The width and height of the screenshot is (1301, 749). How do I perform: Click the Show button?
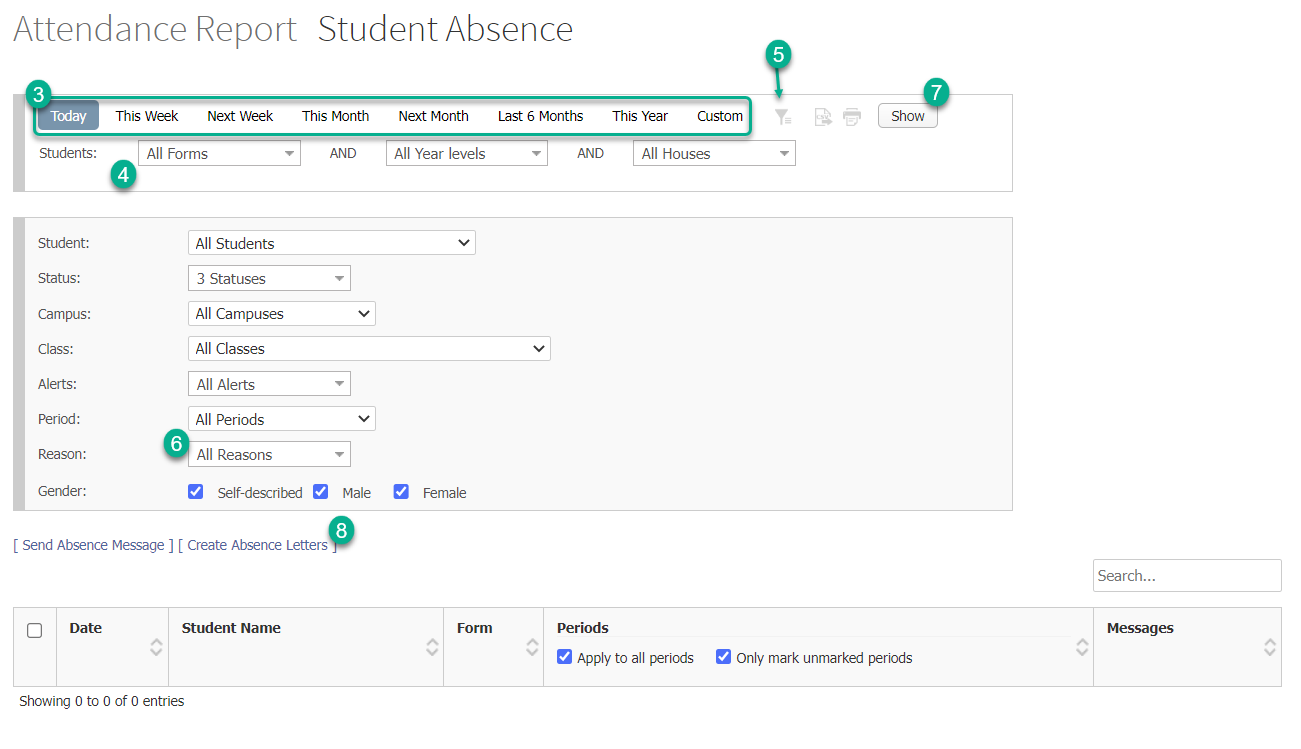907,115
